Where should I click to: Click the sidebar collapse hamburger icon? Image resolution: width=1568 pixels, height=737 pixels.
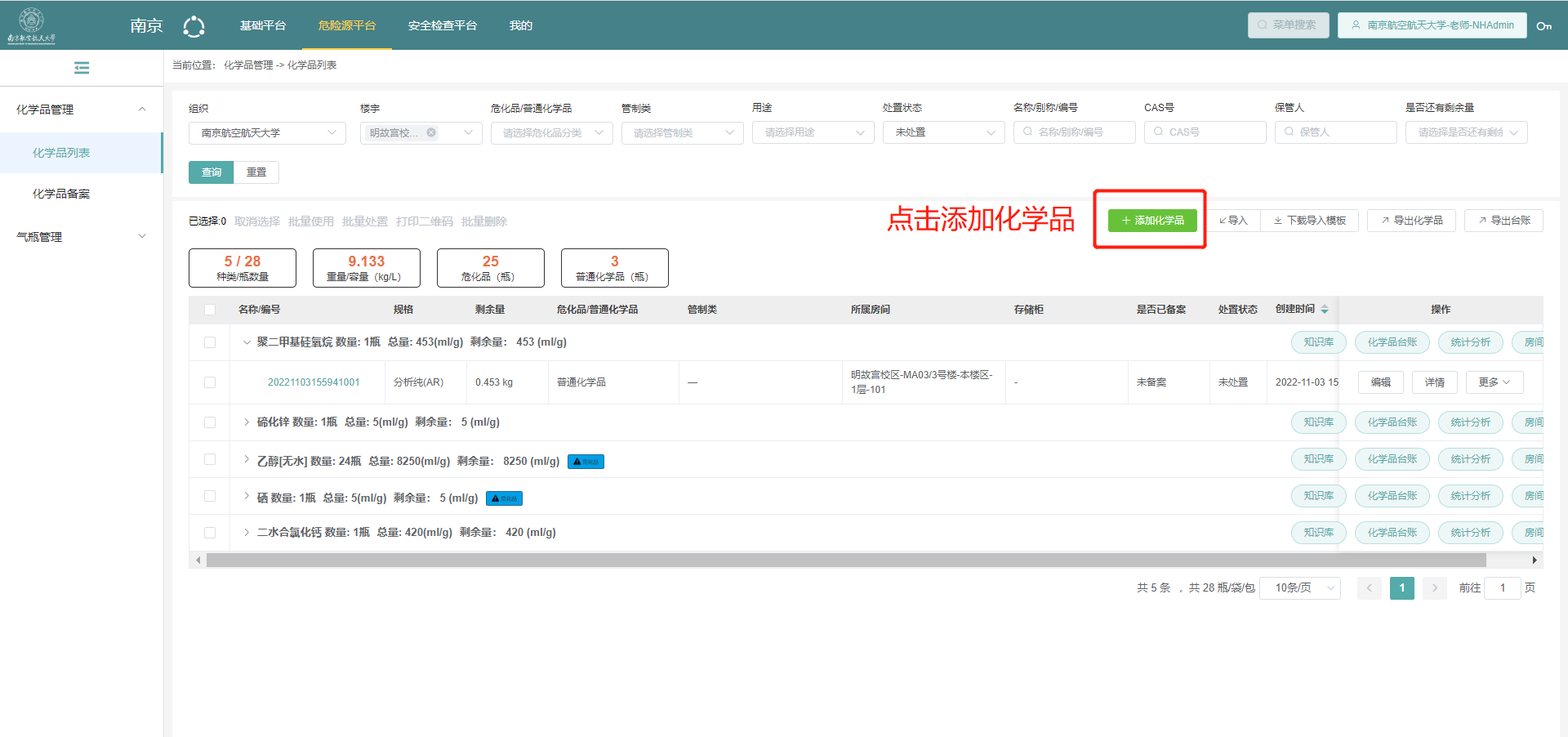pyautogui.click(x=82, y=68)
